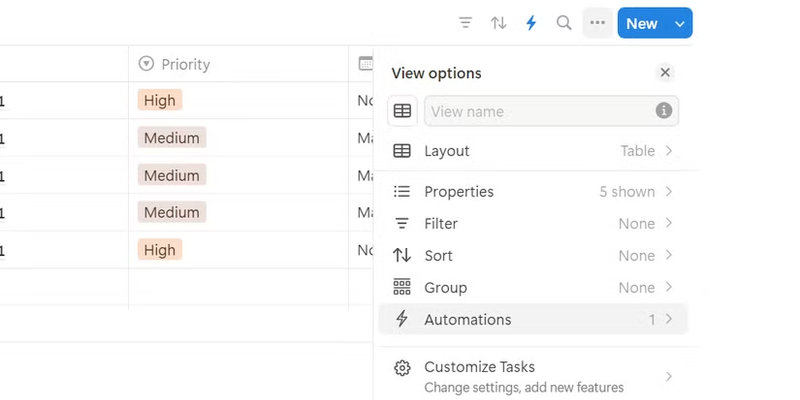The image size is (800, 400).
Task: Click the view icon beside View name field
Action: pos(402,111)
